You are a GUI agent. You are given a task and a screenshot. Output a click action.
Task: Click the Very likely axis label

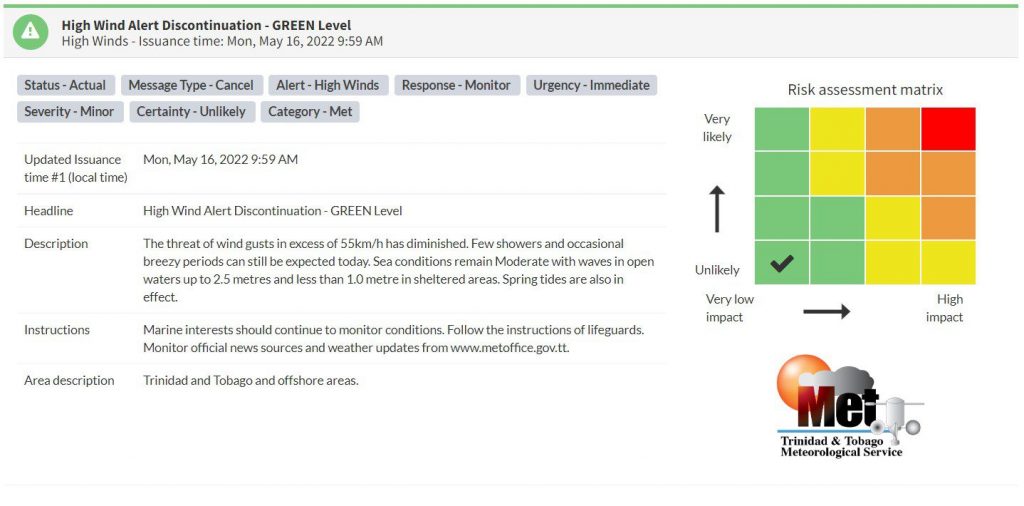tap(717, 128)
